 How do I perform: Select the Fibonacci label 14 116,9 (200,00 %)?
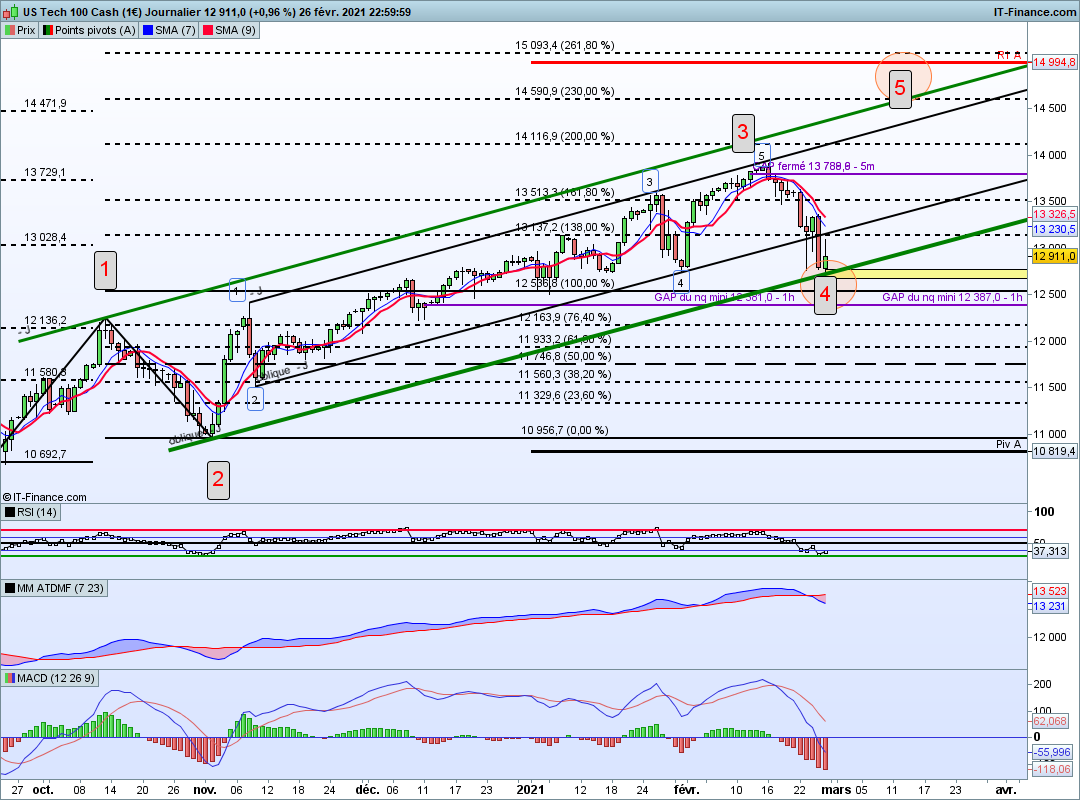(565, 136)
